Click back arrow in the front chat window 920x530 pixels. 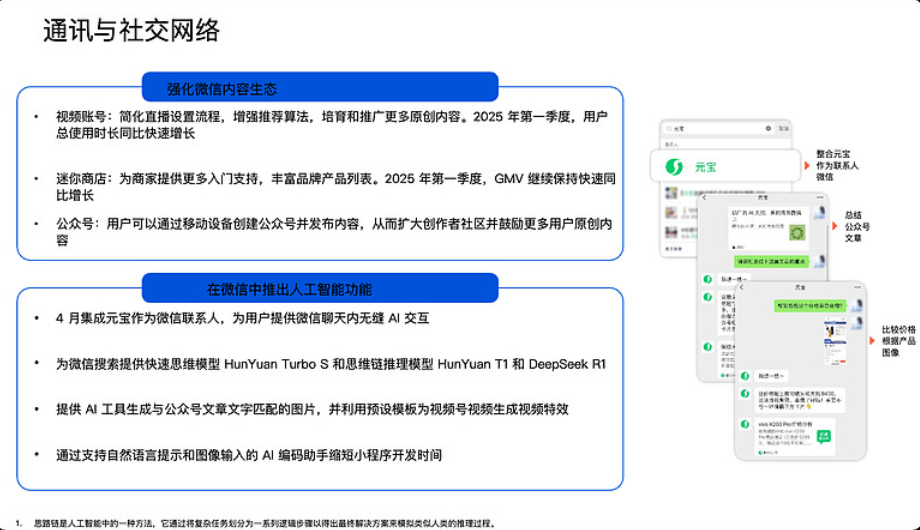point(742,287)
